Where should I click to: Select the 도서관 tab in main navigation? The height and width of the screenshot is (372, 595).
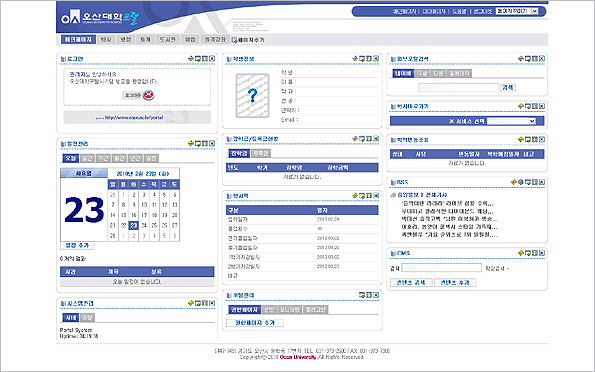(167, 39)
